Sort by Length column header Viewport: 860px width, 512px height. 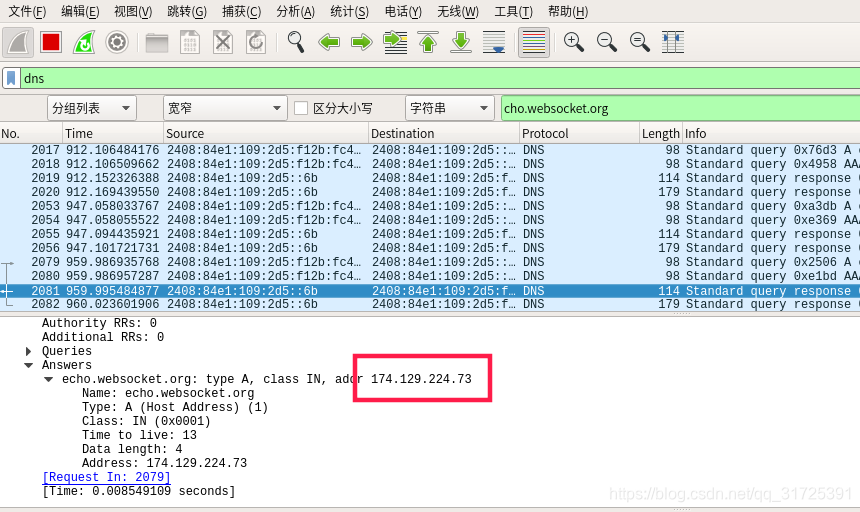pyautogui.click(x=661, y=133)
